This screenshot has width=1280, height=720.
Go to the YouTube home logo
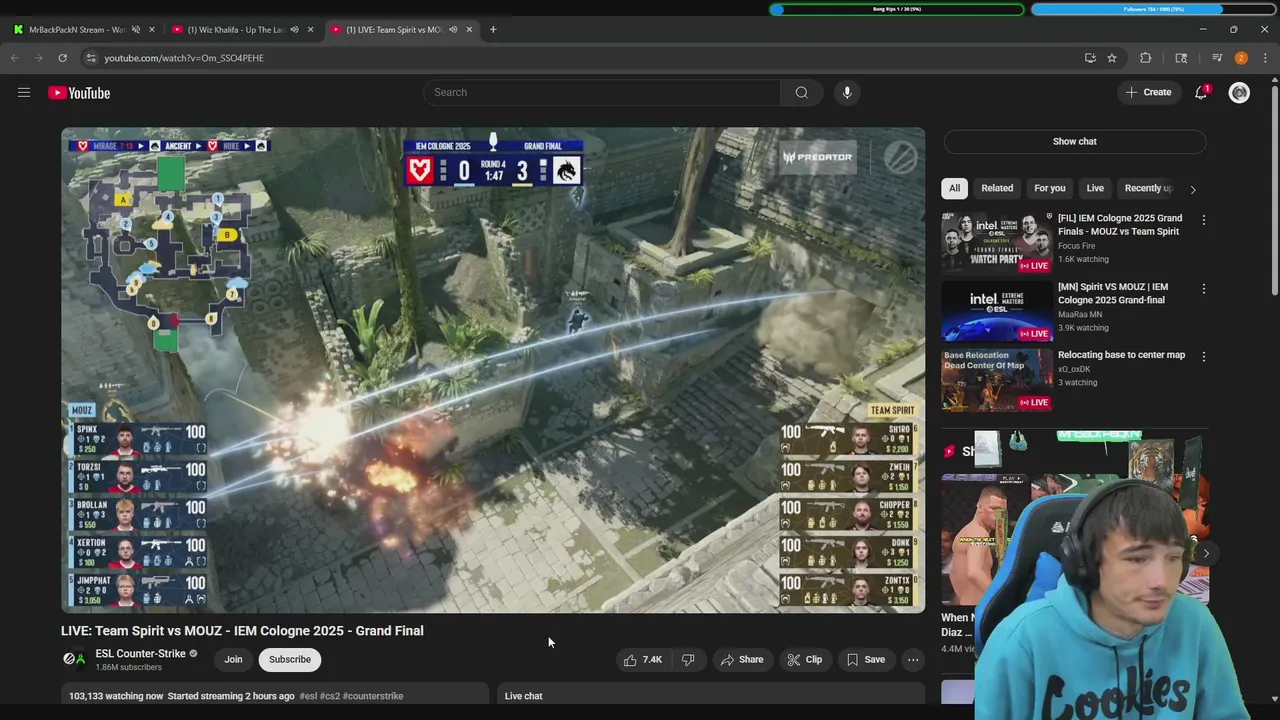pyautogui.click(x=79, y=93)
